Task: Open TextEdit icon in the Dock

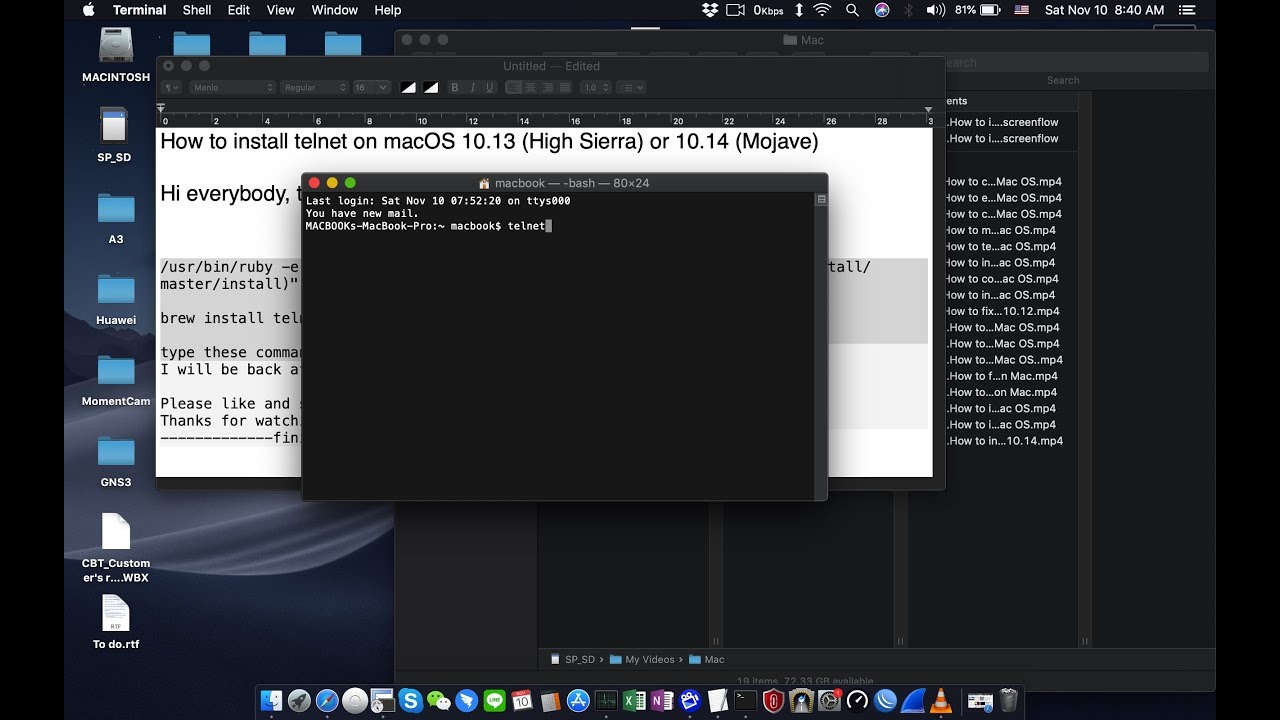Action: (717, 701)
